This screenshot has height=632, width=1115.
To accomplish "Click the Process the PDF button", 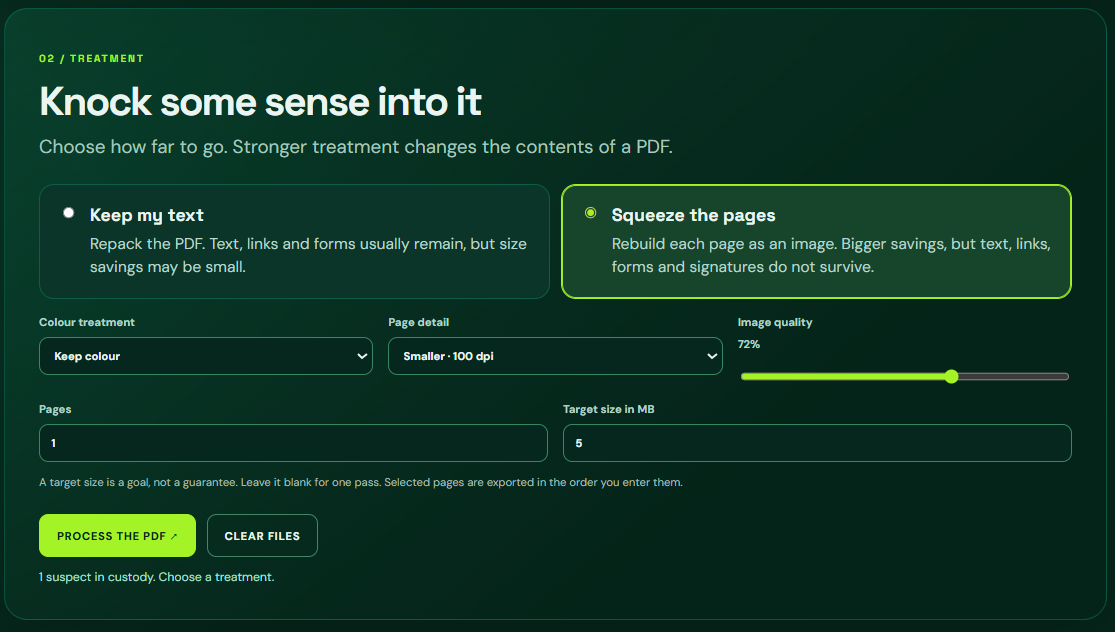I will (117, 535).
